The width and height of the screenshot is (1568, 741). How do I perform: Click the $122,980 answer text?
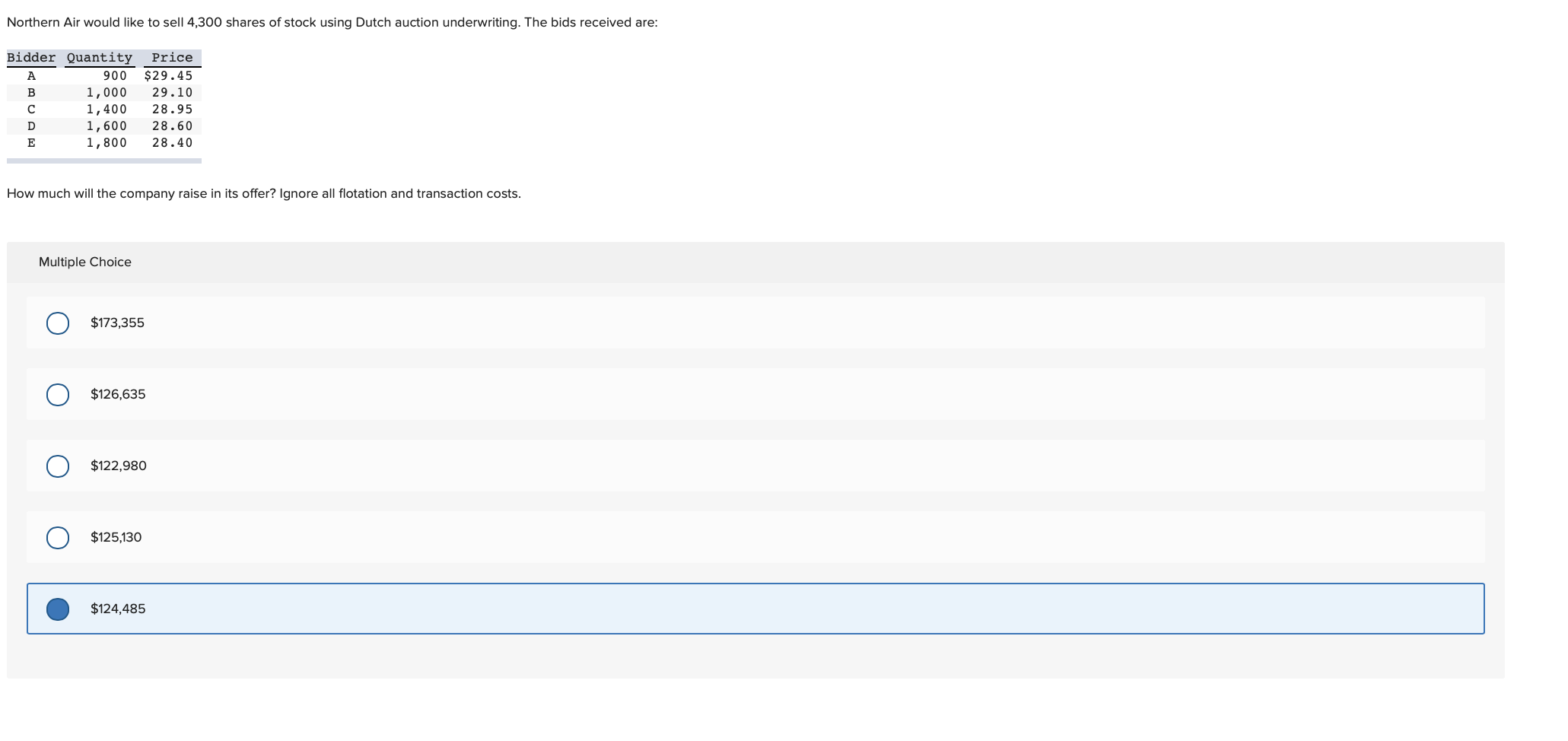pos(119,466)
